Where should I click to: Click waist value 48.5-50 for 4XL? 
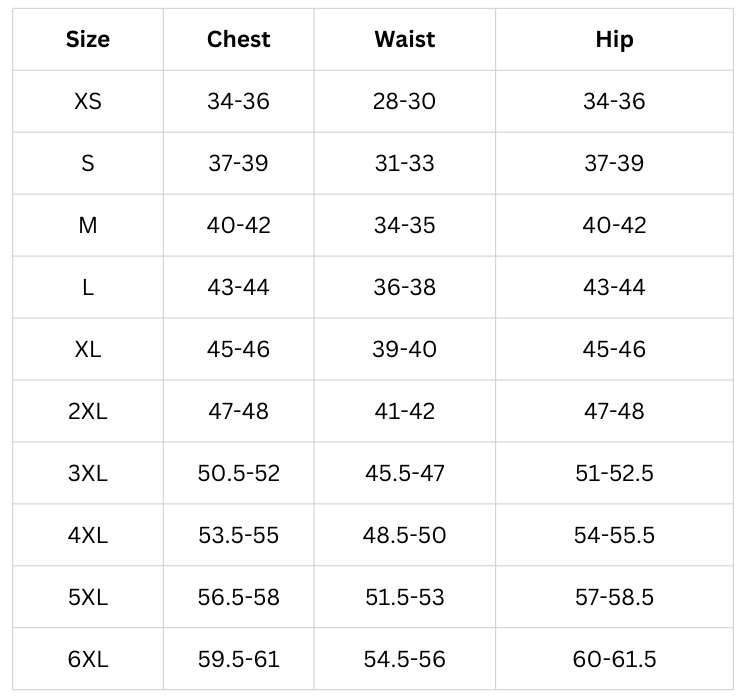coord(405,536)
